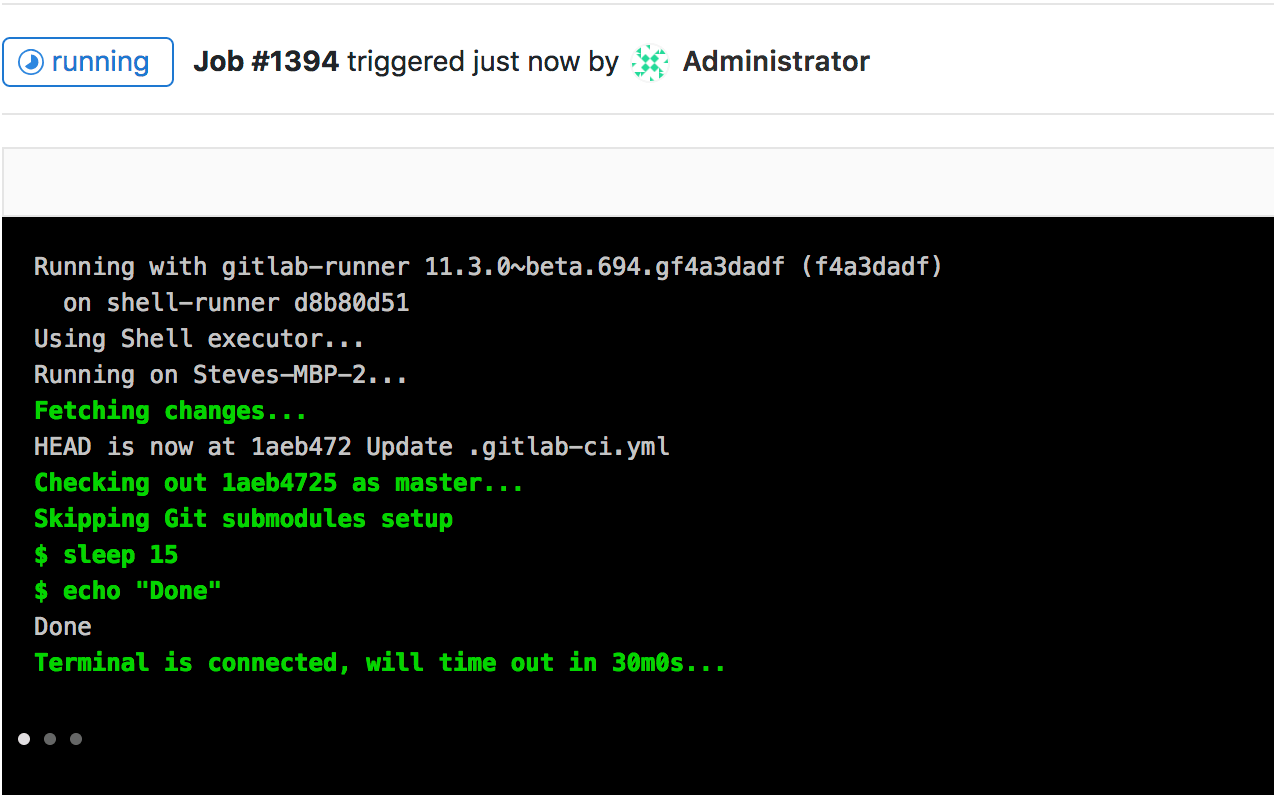
Task: Collapse the Skipping Git submodules setup section
Action: (x=243, y=518)
